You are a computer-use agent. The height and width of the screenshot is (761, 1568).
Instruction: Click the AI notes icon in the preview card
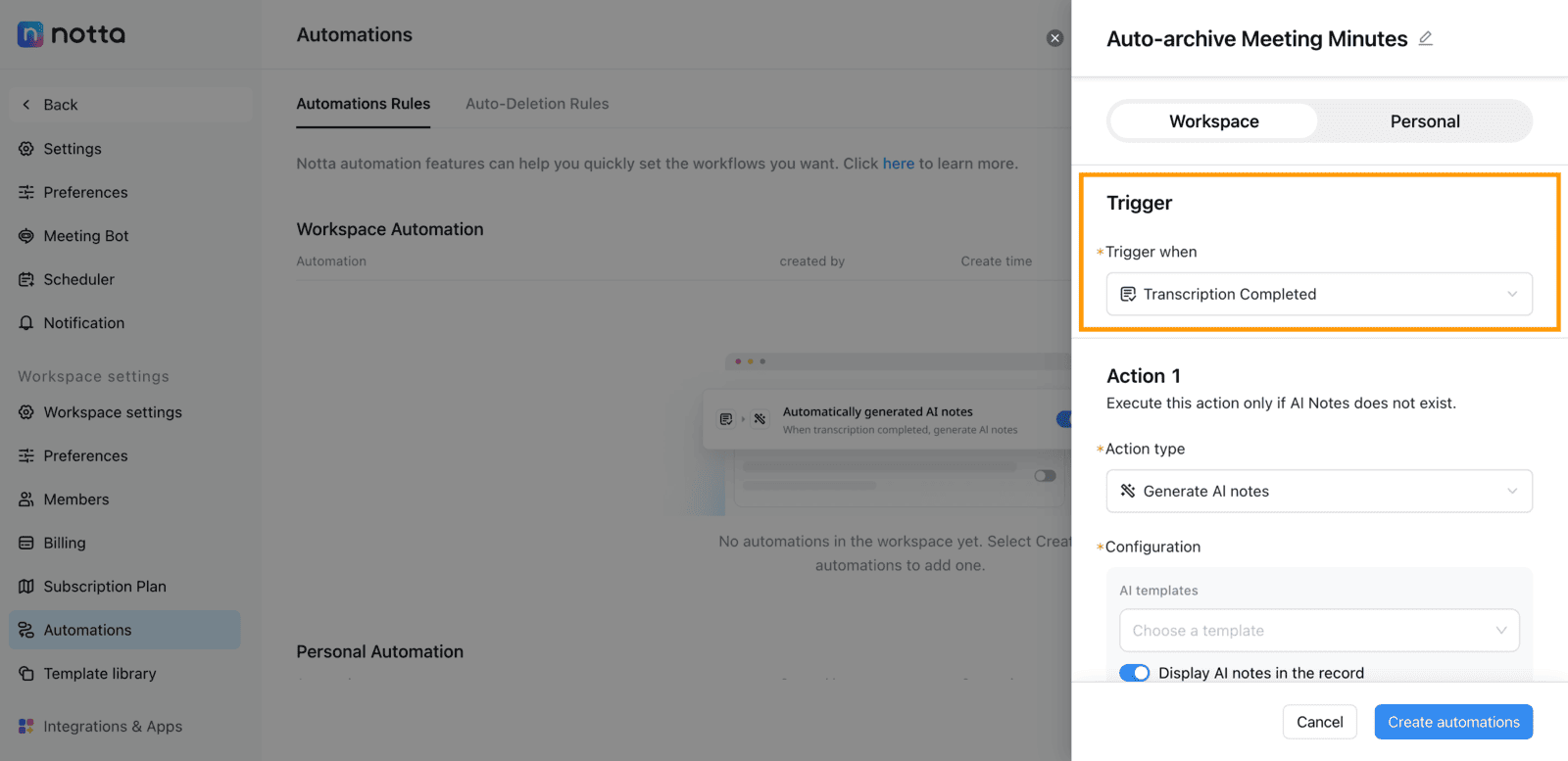[x=759, y=419]
